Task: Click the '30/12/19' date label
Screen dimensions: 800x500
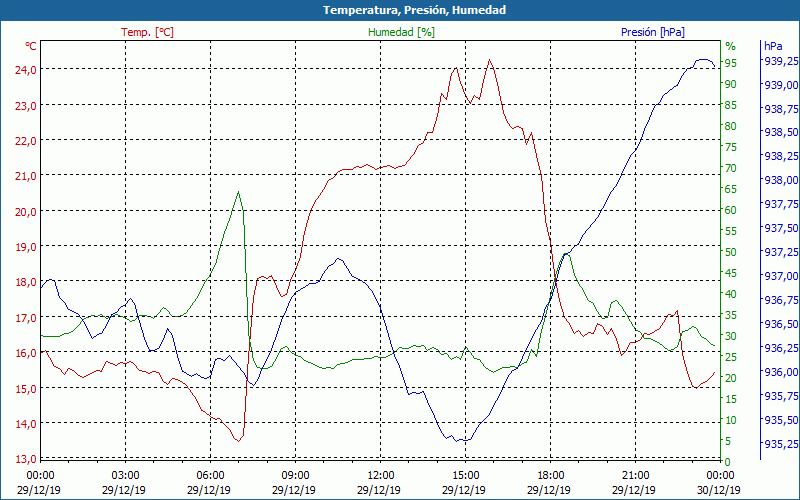Action: point(719,490)
